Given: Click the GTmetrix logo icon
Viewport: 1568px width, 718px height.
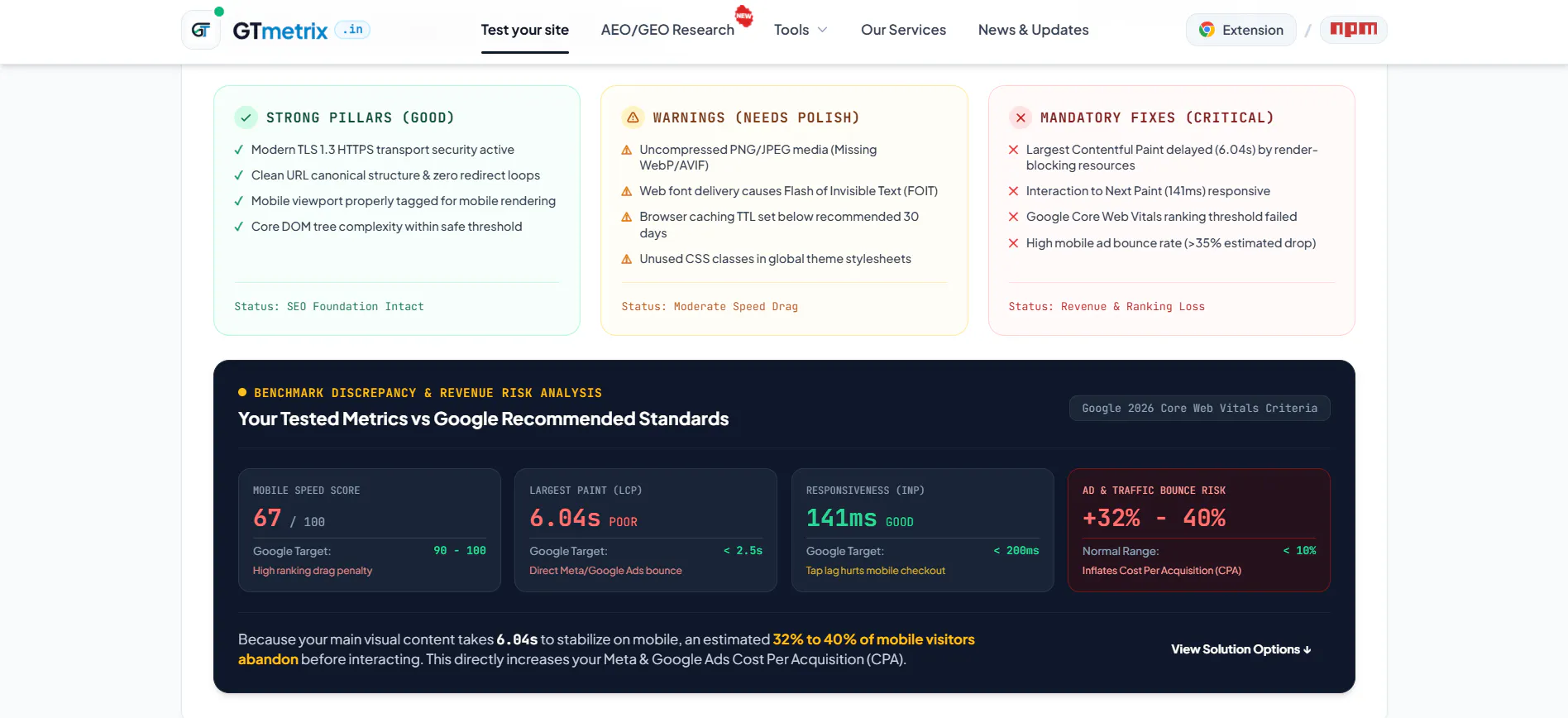Looking at the screenshot, I should (201, 30).
